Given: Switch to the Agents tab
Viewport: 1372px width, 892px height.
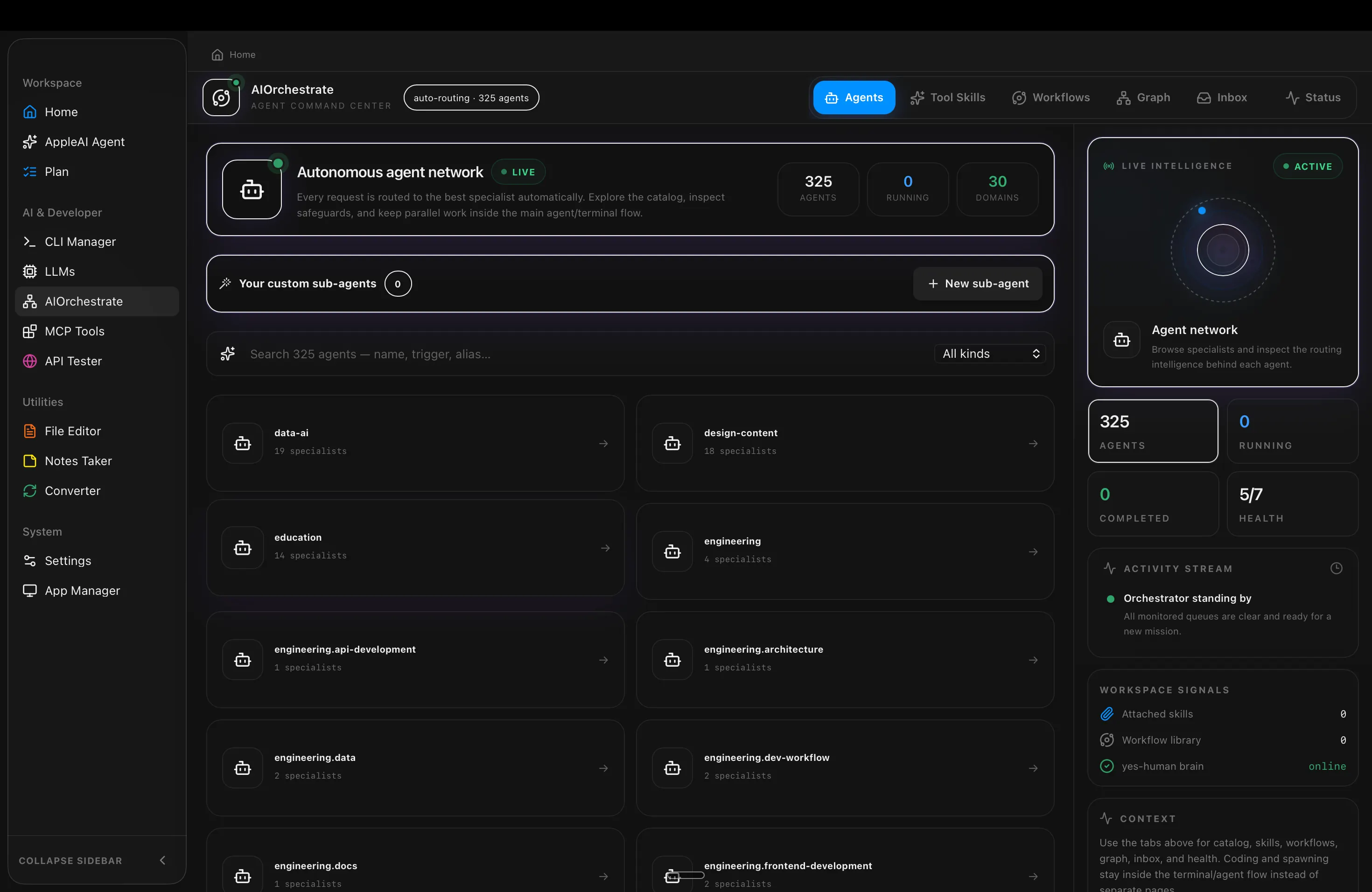Looking at the screenshot, I should 854,98.
